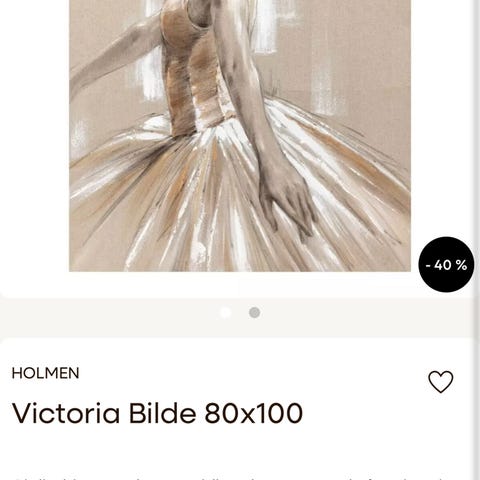Open the ballerina painting product image

click(240, 136)
